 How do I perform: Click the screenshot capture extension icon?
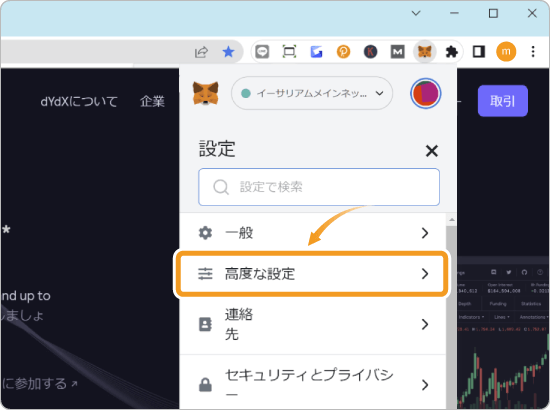click(x=289, y=52)
